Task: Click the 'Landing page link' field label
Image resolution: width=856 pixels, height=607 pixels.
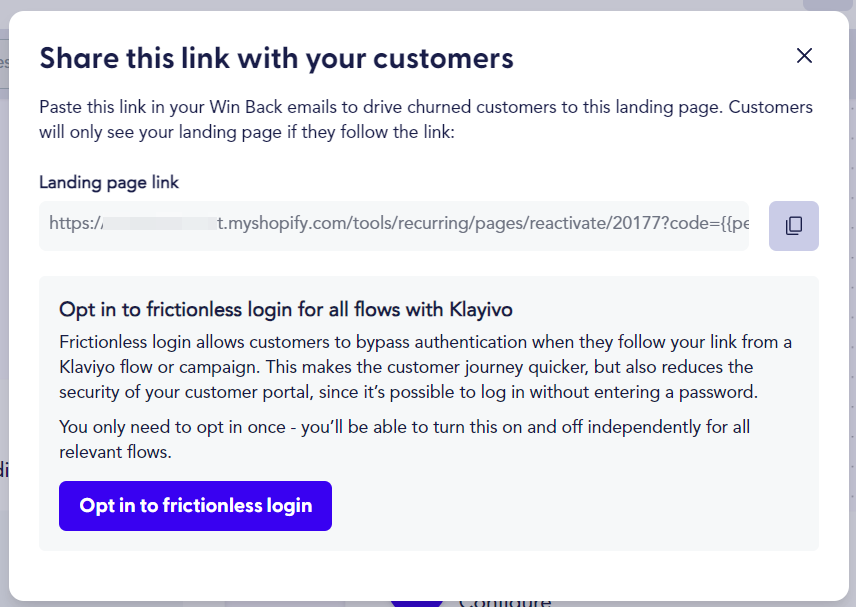Action: [109, 182]
